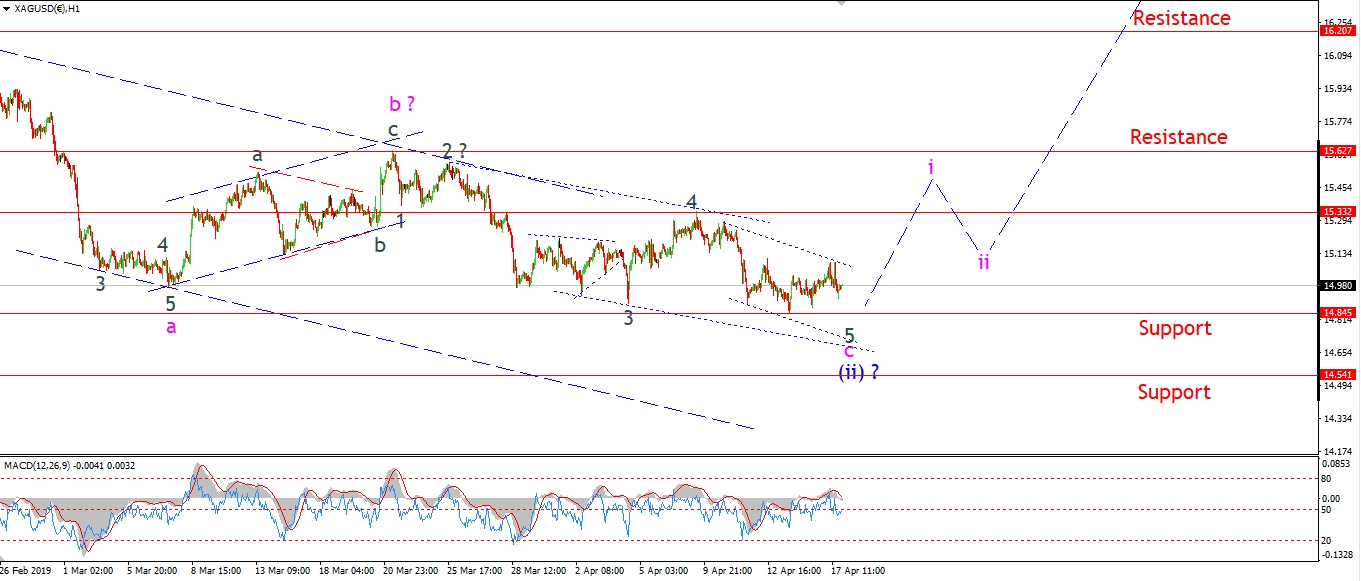This screenshot has height=581, width=1361.
Task: Select the 15.627 red price tag
Action: tap(1337, 152)
